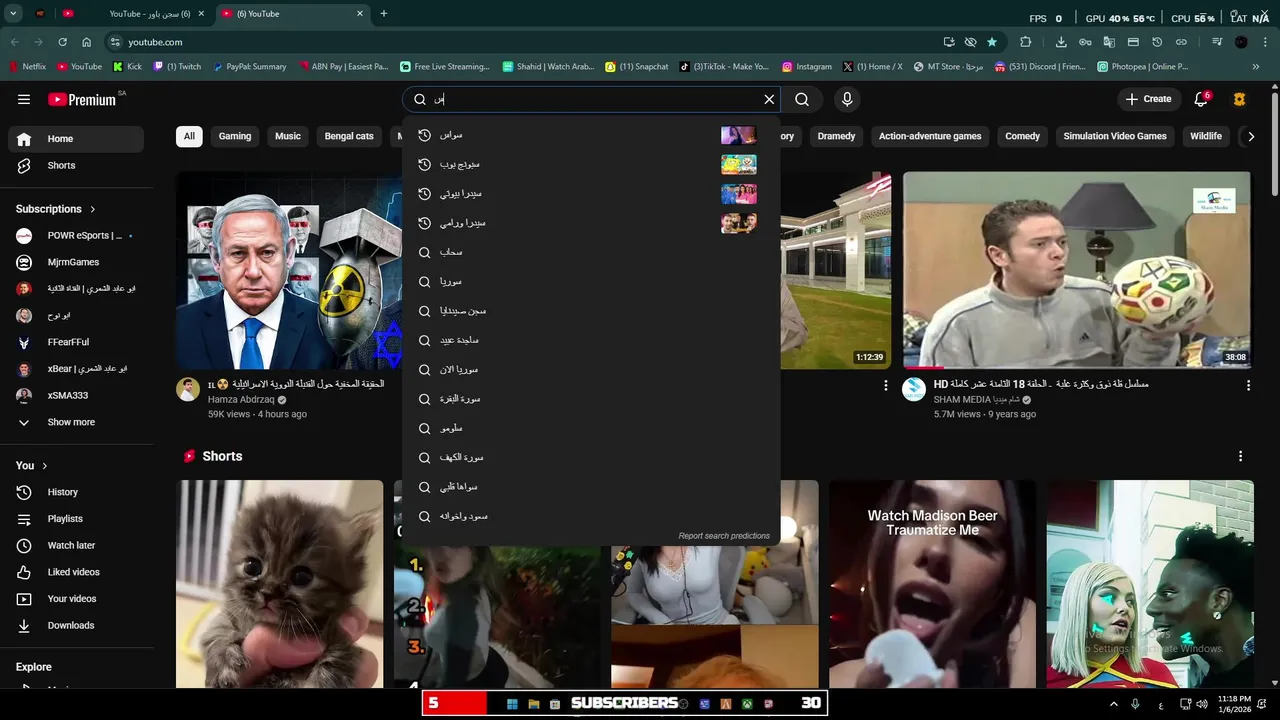
Task: Open Chrome downloads icon
Action: [x=1061, y=42]
